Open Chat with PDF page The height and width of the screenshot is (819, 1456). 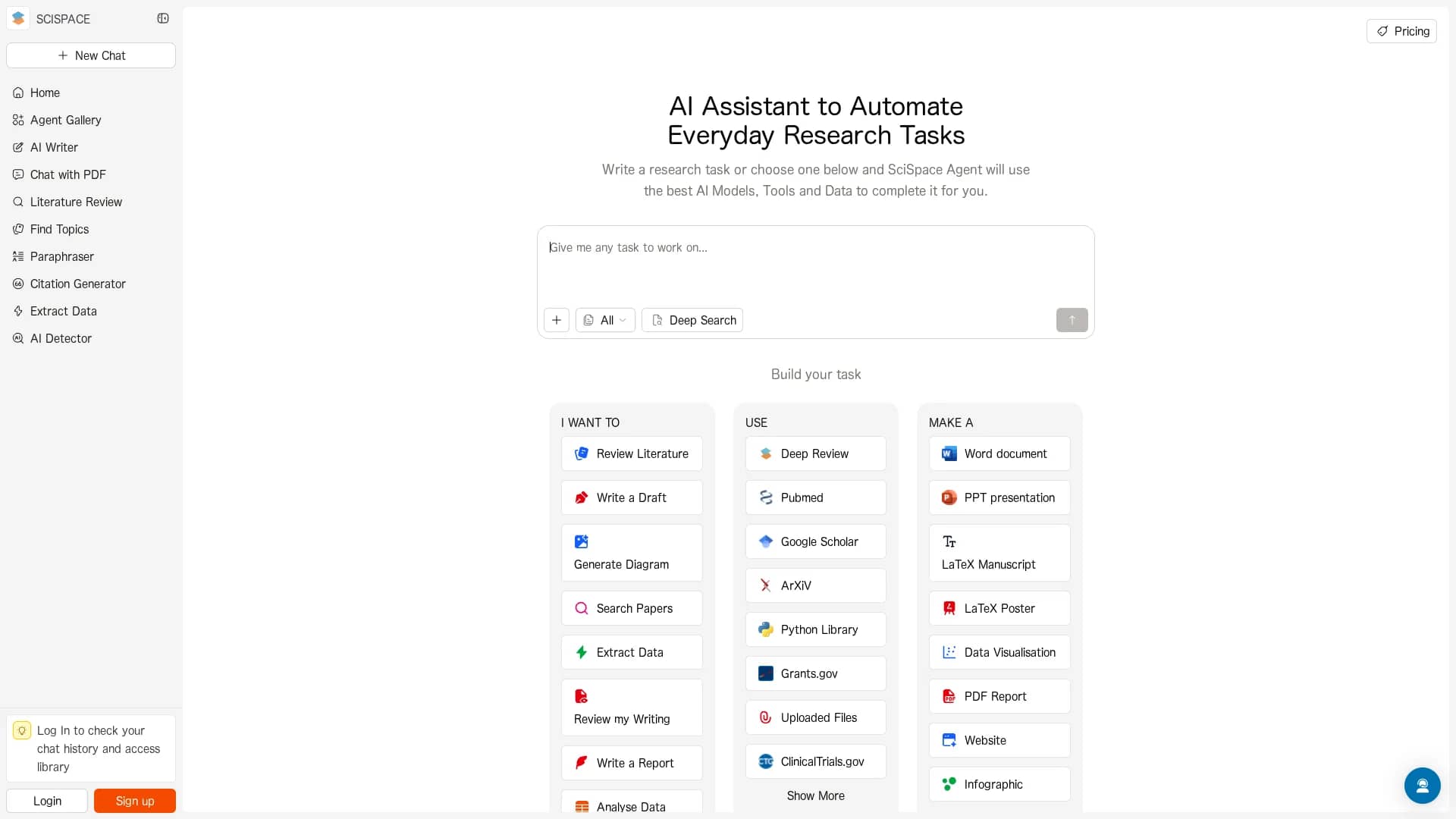pyautogui.click(x=91, y=174)
